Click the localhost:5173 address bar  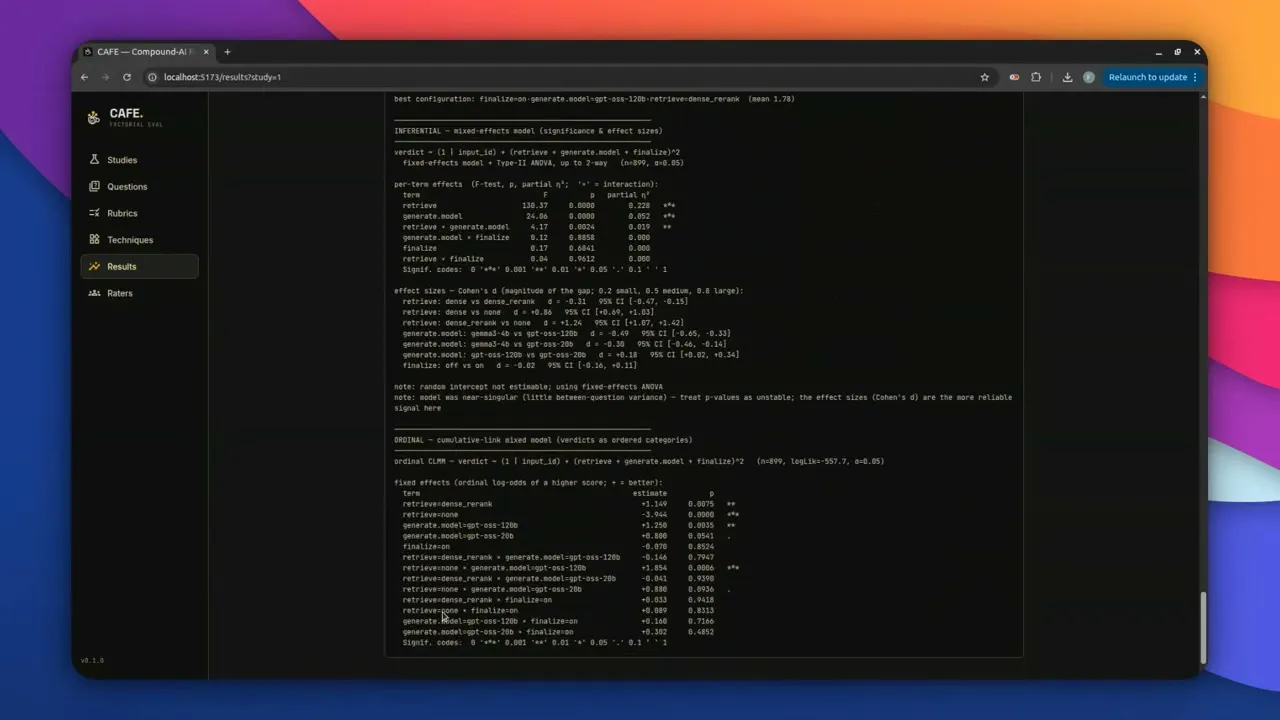point(560,77)
